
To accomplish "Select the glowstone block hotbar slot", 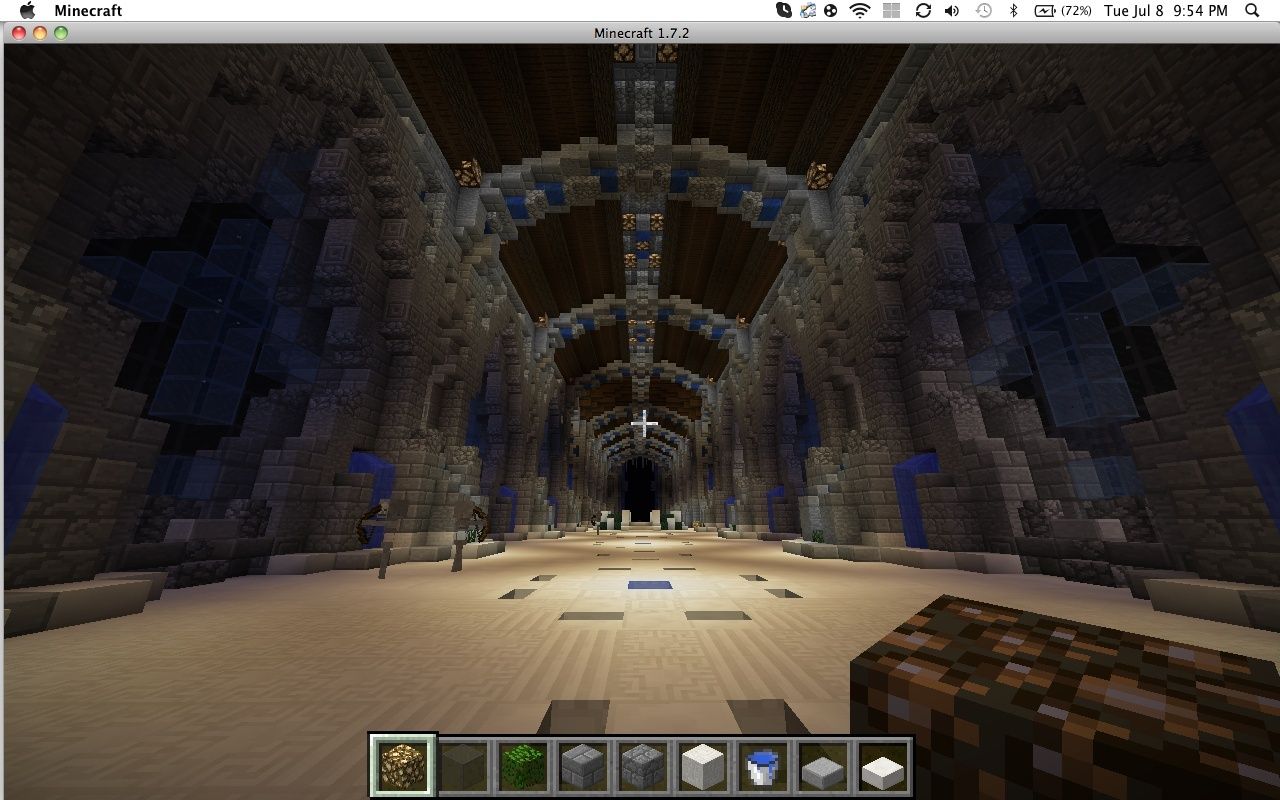I will pyautogui.click(x=402, y=766).
